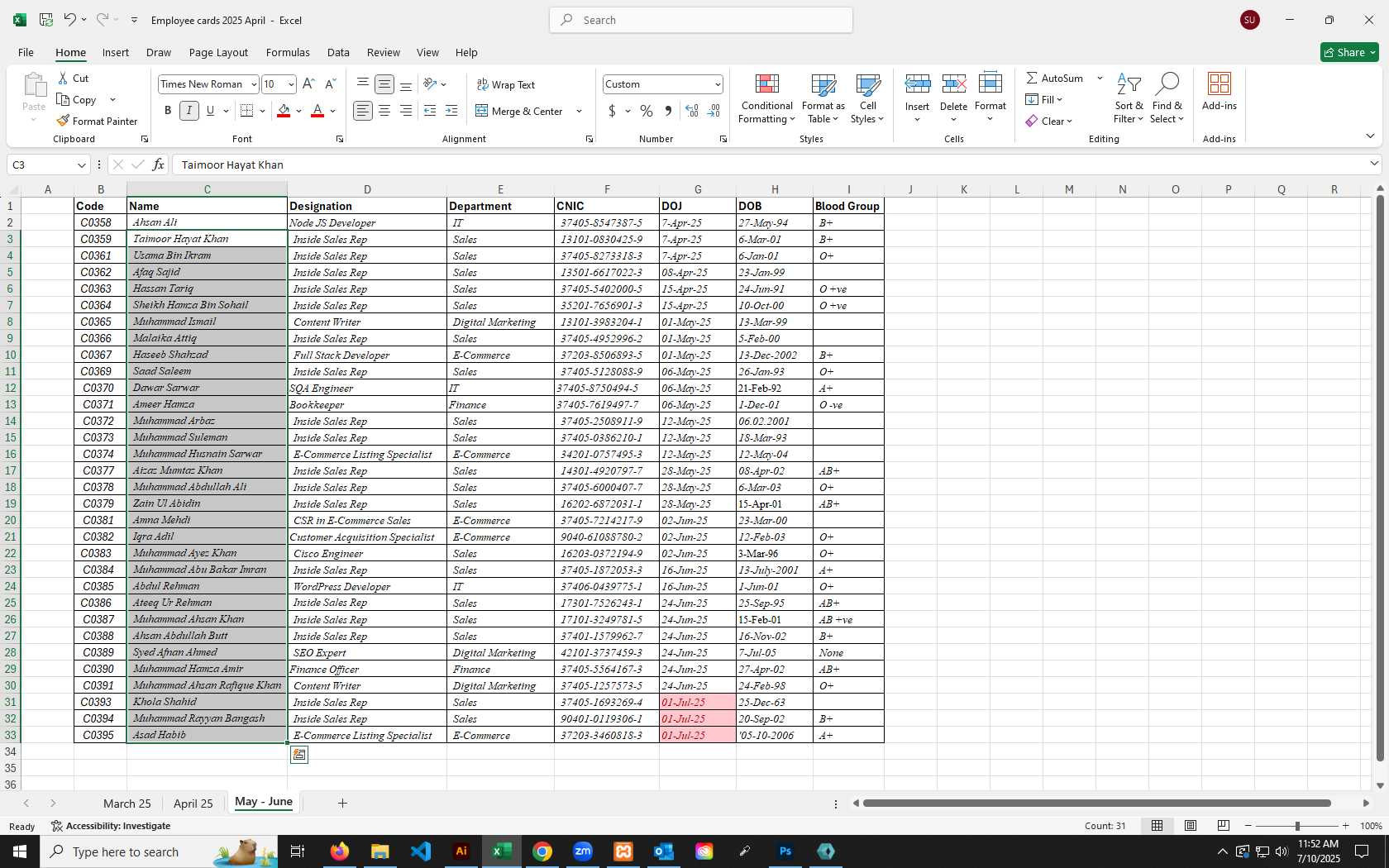Screen dimensions: 1389x868
Task: Increase font size with larger A icon
Action: point(308,83)
